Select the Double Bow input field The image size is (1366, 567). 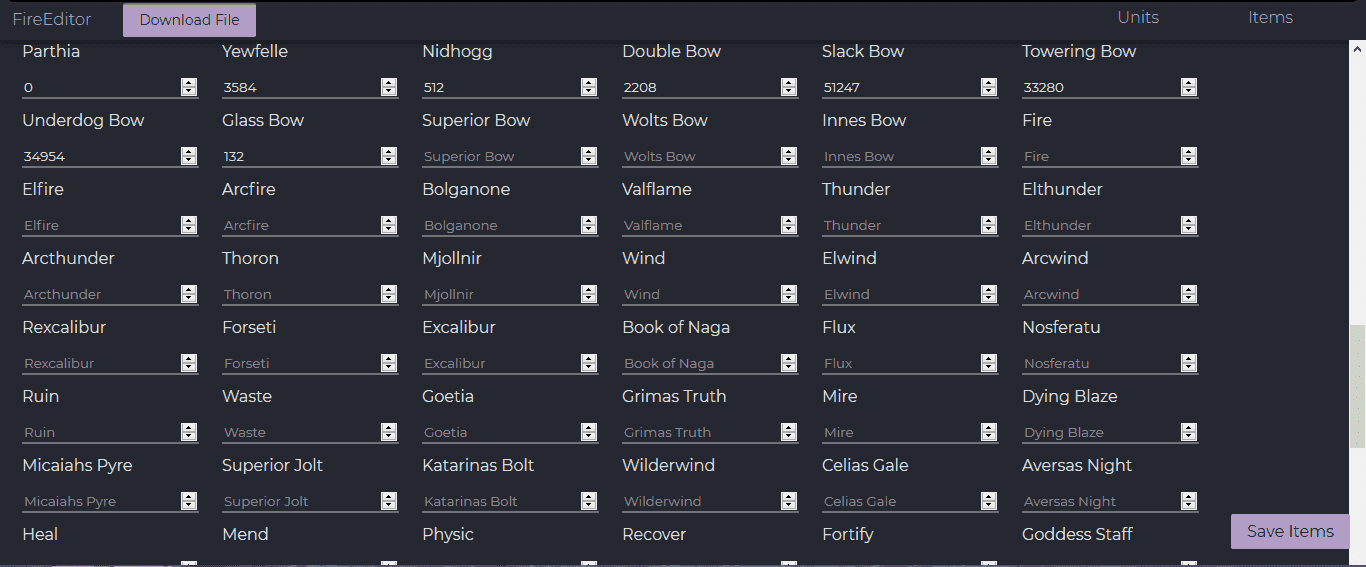pos(701,87)
